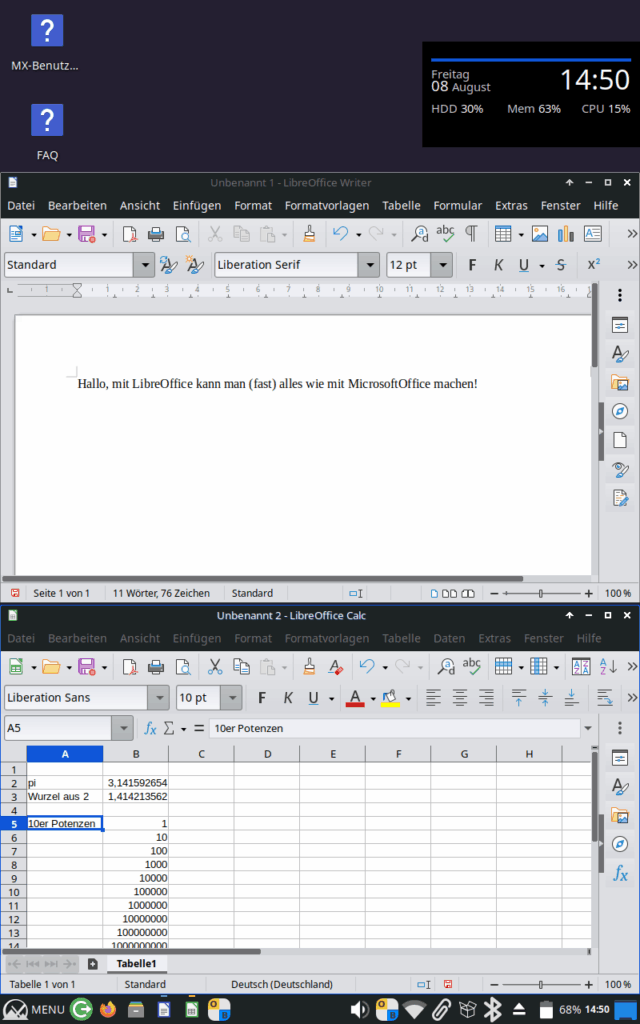640x1024 pixels.
Task: Click Clone Formatting brush in Writer
Action: pos(310,234)
